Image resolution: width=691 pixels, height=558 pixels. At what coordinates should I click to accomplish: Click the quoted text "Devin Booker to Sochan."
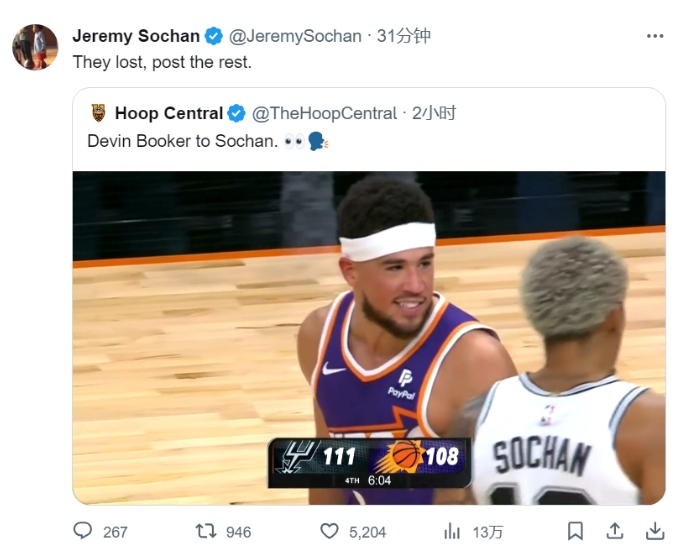[x=182, y=141]
